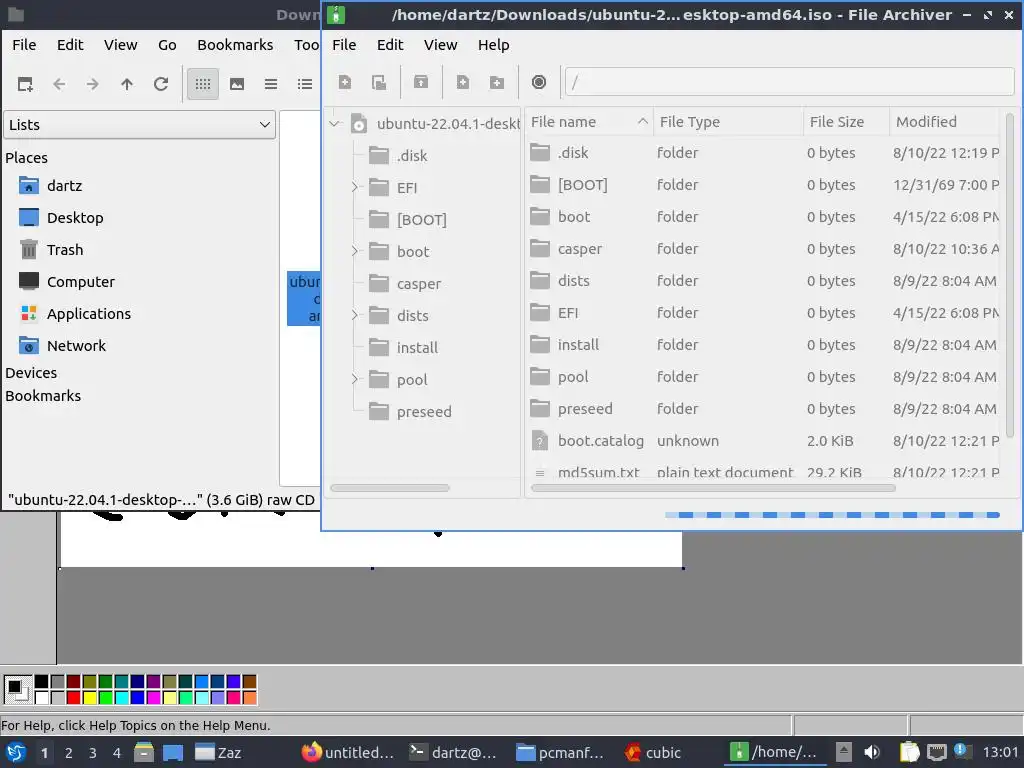This screenshot has height=768, width=1024.
Task: Open the Lubuntu start menu in the panel
Action: [x=16, y=752]
